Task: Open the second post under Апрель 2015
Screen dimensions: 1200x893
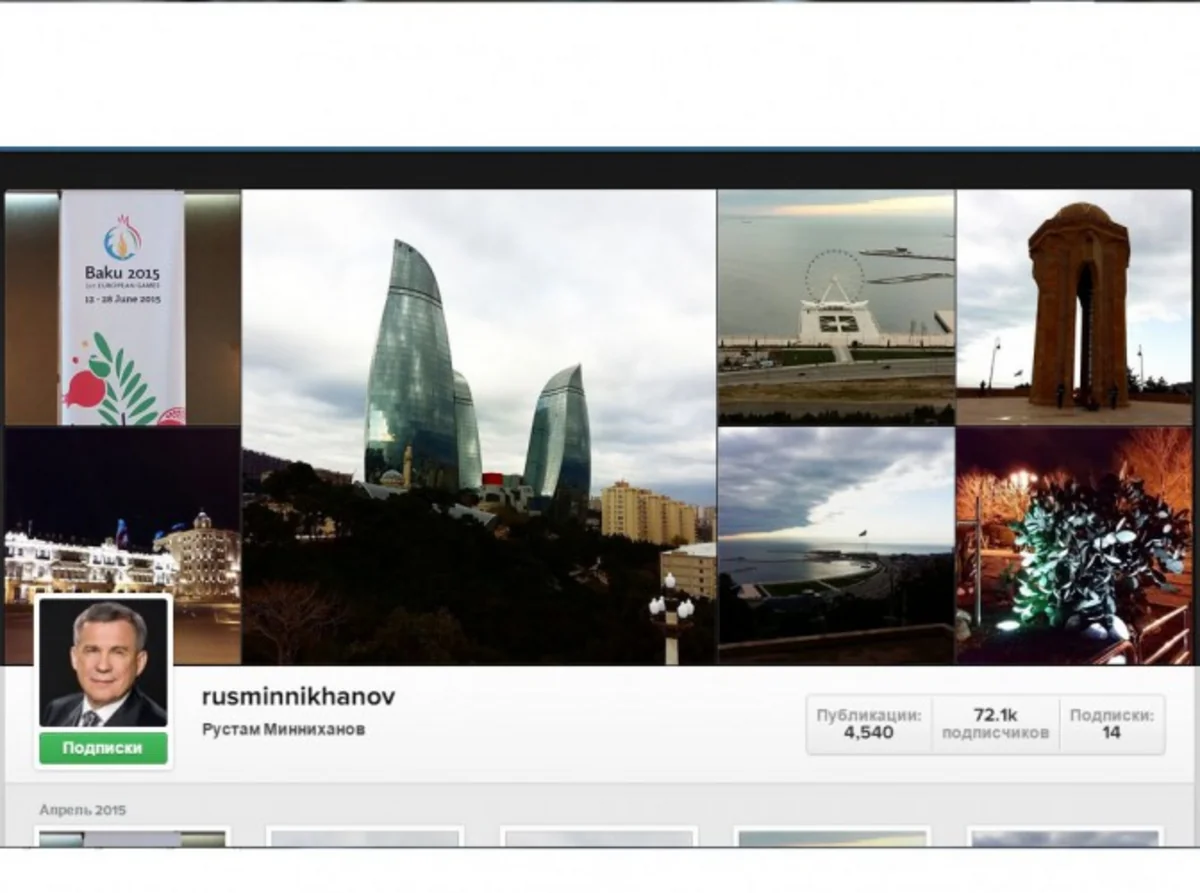Action: click(365, 838)
